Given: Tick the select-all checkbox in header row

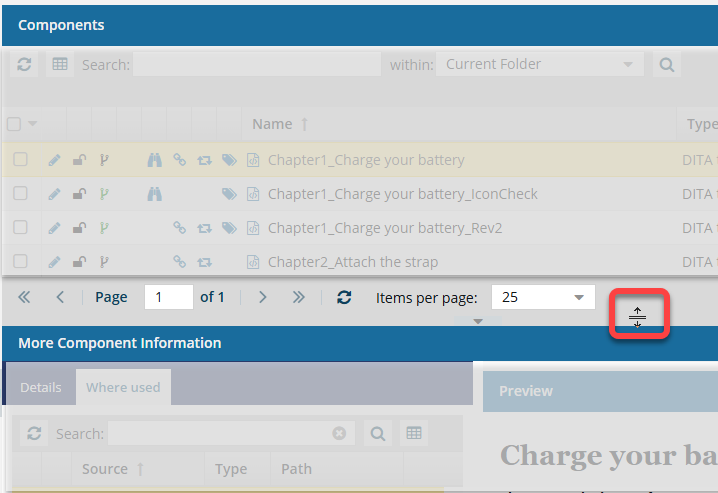Looking at the screenshot, I should [x=14, y=124].
